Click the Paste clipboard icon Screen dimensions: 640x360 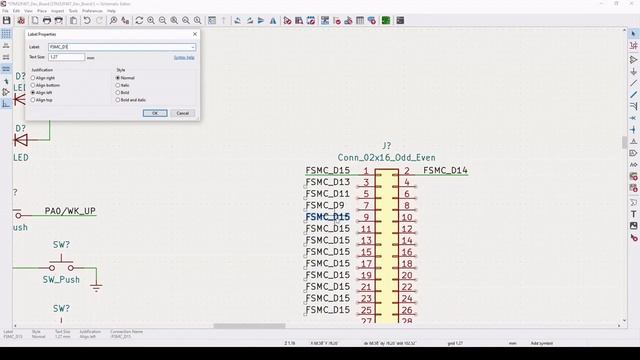[73, 20]
